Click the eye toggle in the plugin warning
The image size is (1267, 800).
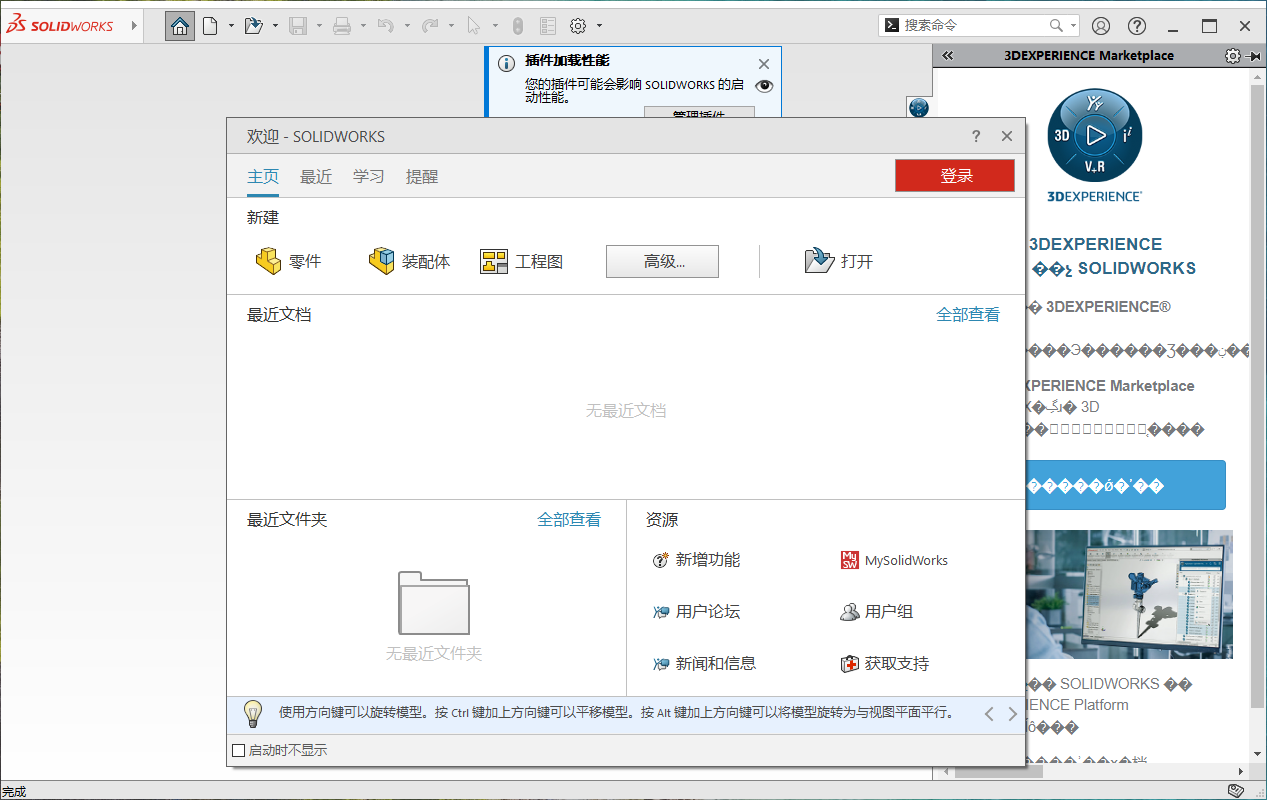coord(764,86)
